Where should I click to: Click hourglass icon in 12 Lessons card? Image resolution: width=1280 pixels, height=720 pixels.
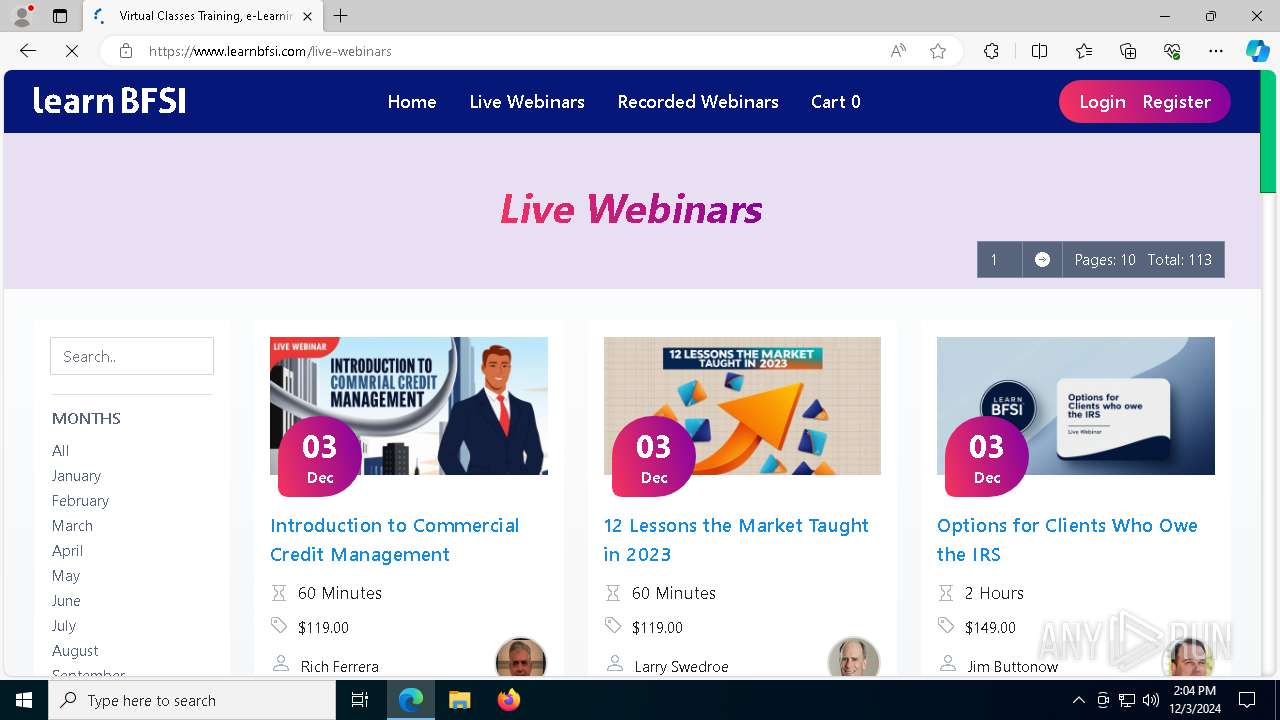pyautogui.click(x=613, y=593)
